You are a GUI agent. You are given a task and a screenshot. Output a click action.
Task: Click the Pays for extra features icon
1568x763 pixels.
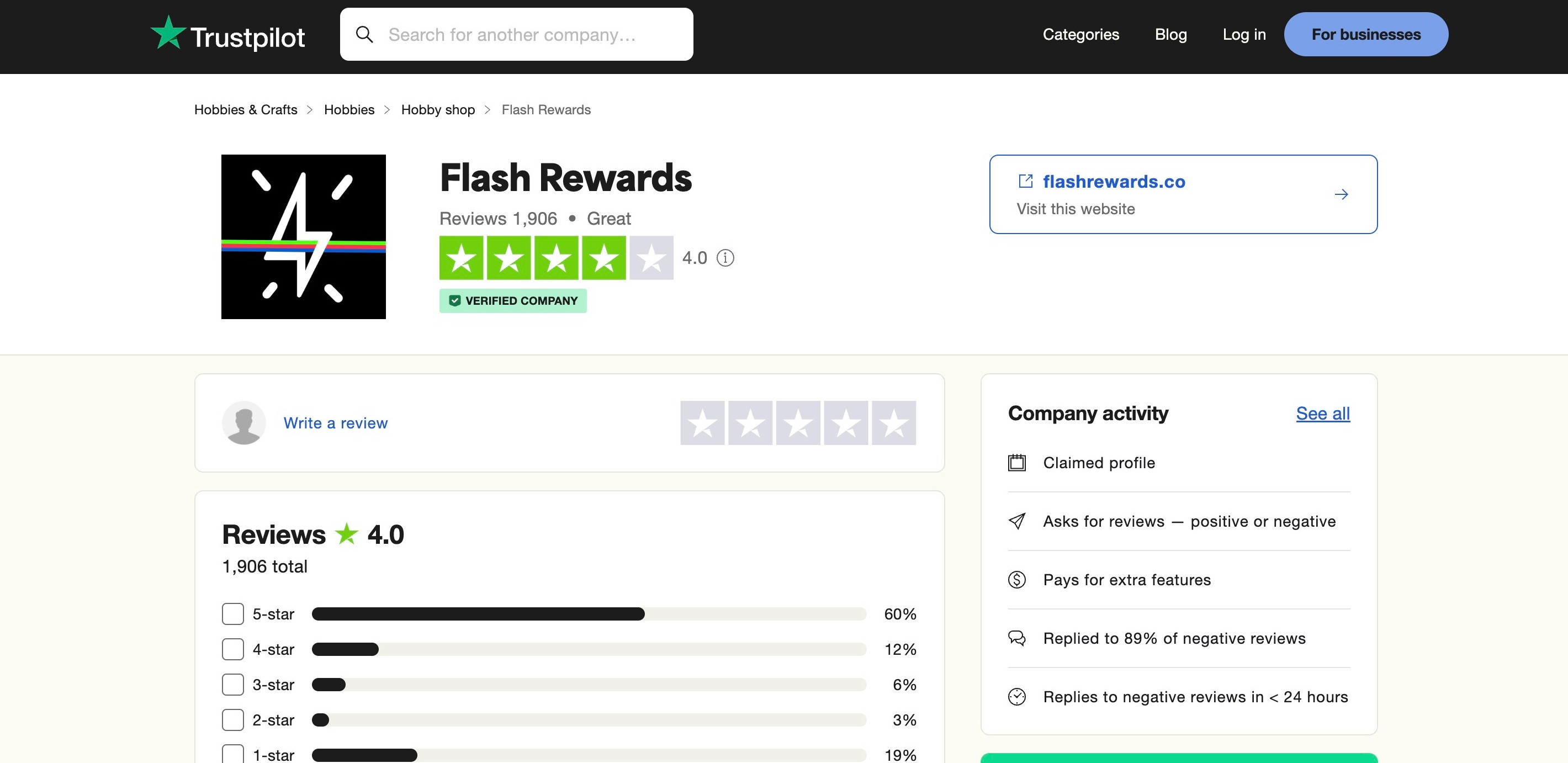pyautogui.click(x=1016, y=580)
